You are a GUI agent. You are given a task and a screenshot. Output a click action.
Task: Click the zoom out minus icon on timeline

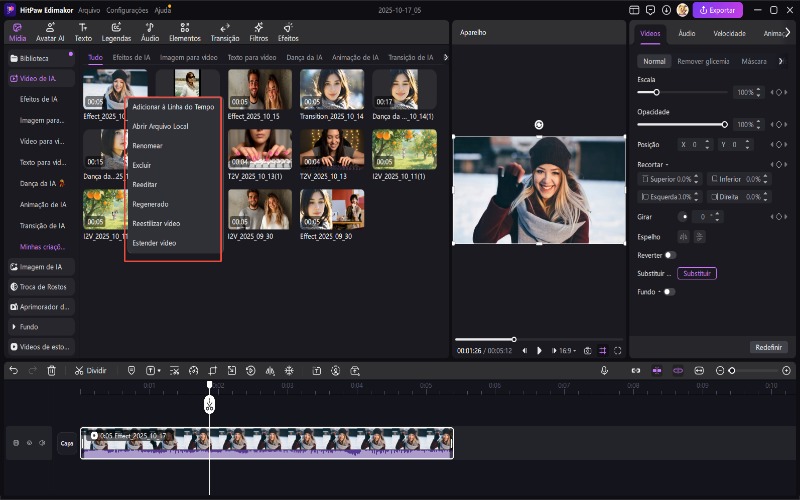coord(720,371)
